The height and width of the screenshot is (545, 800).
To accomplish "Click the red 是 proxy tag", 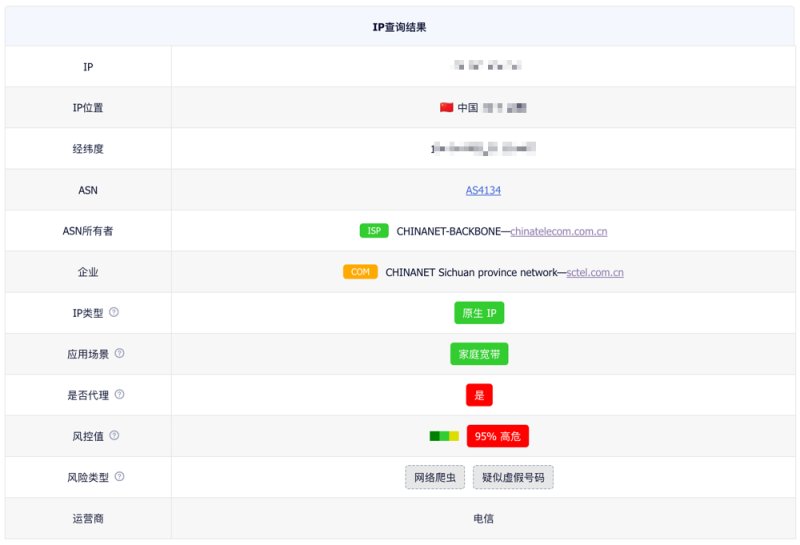I will [479, 395].
